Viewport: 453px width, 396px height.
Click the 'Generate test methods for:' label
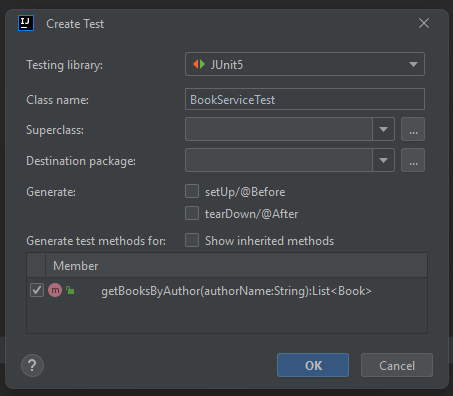(96, 241)
